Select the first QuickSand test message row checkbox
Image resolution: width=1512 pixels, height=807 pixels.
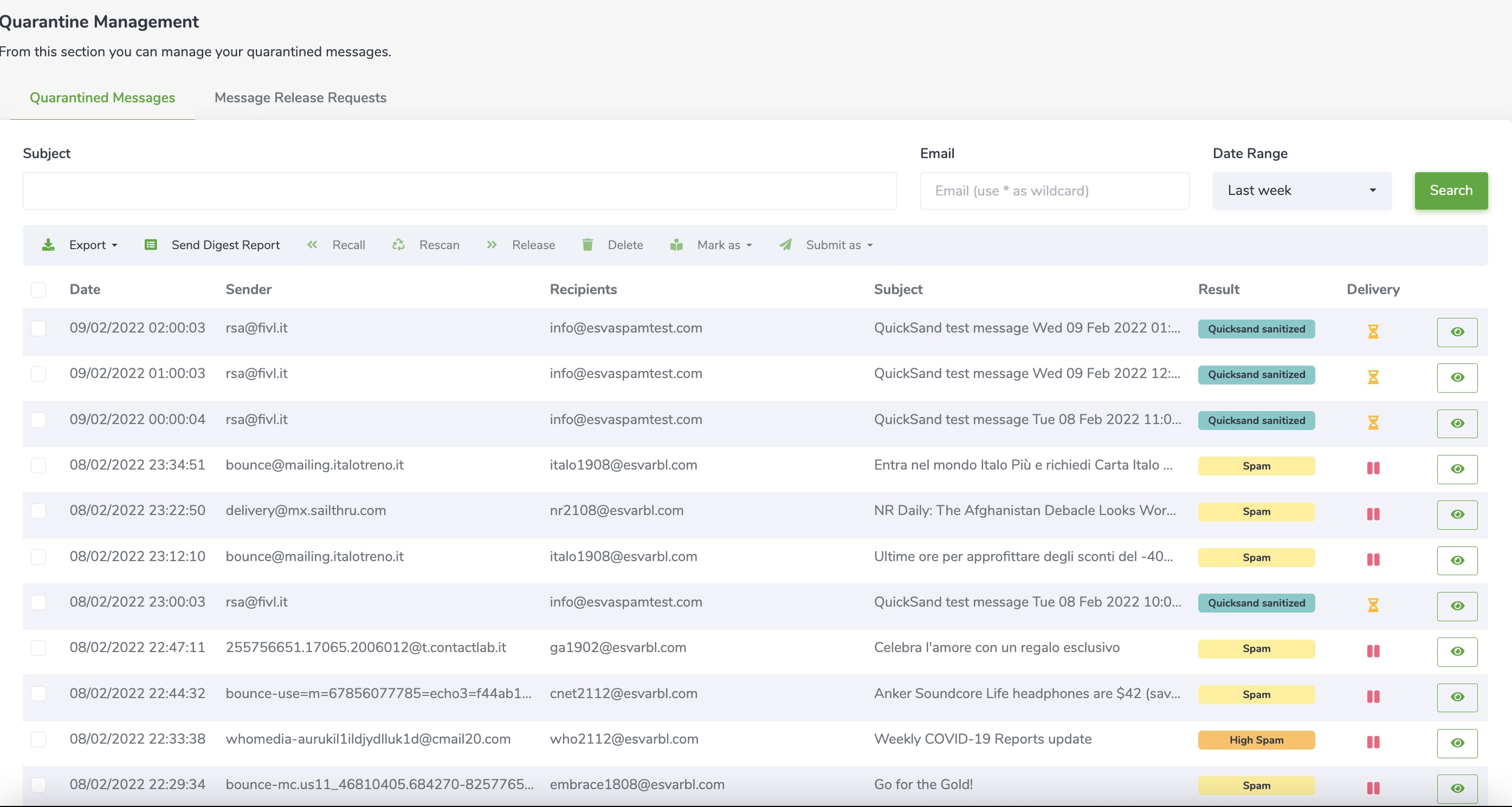click(x=38, y=328)
